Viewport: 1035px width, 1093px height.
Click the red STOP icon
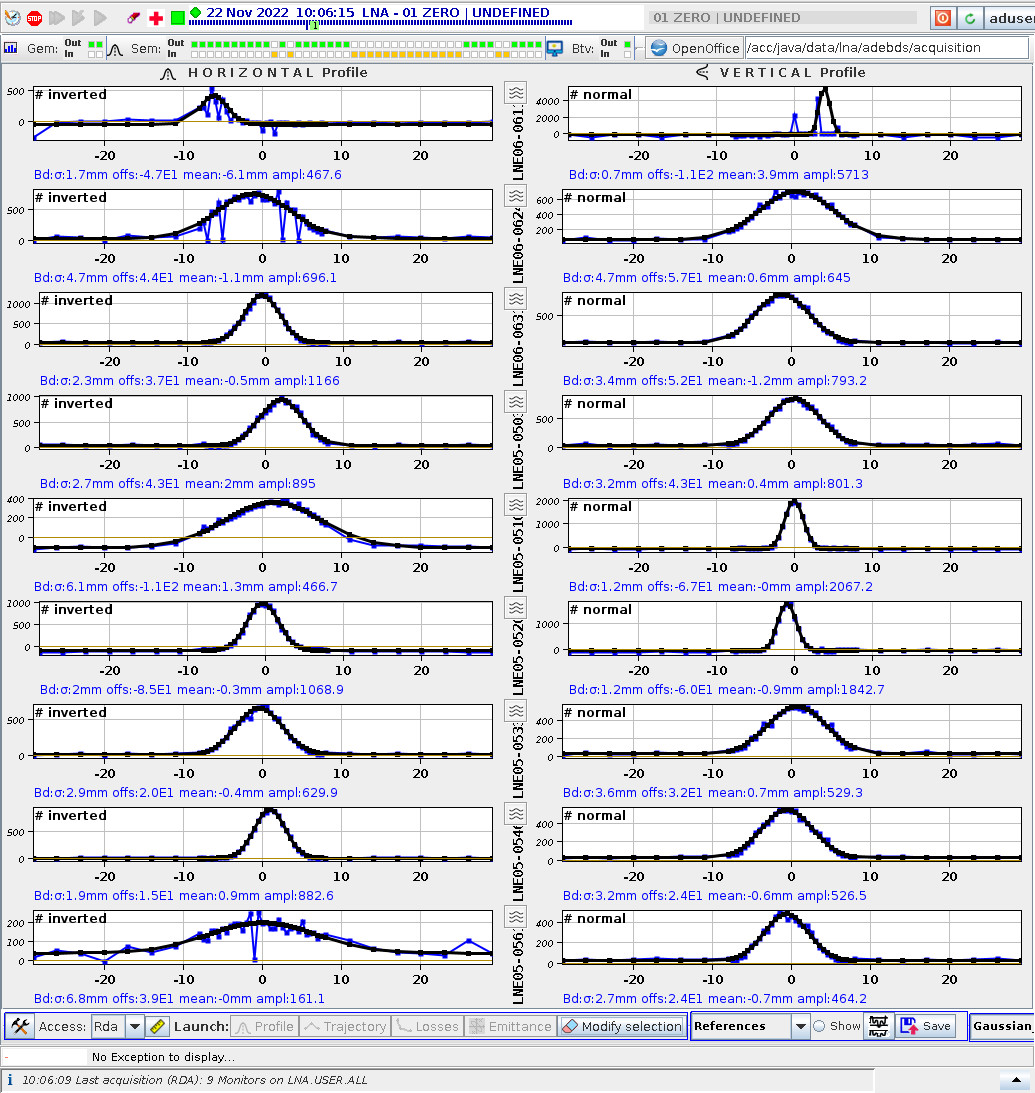tap(34, 18)
